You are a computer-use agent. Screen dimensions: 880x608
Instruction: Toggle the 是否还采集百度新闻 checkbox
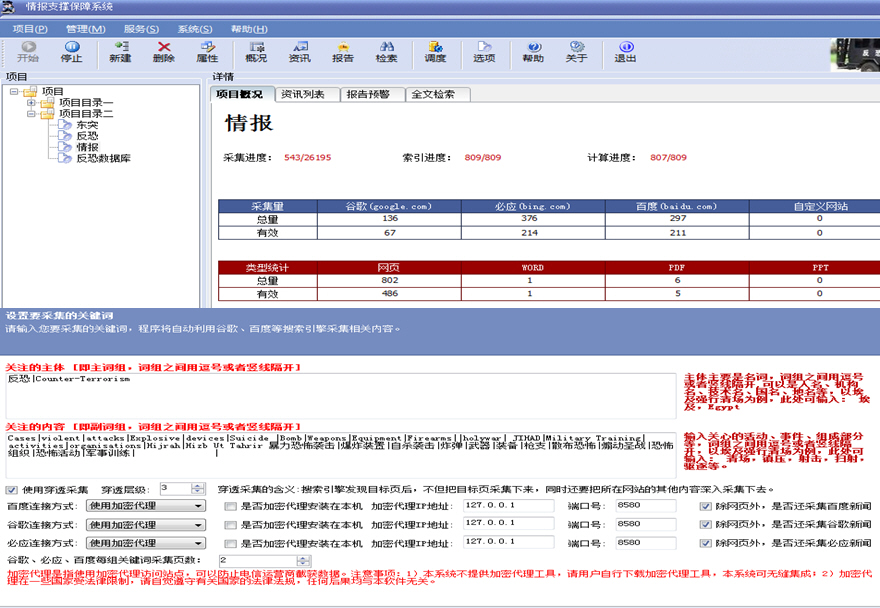point(705,506)
